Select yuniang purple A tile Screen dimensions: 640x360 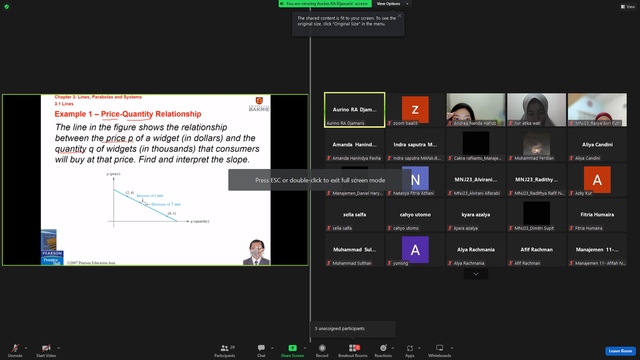coord(415,250)
